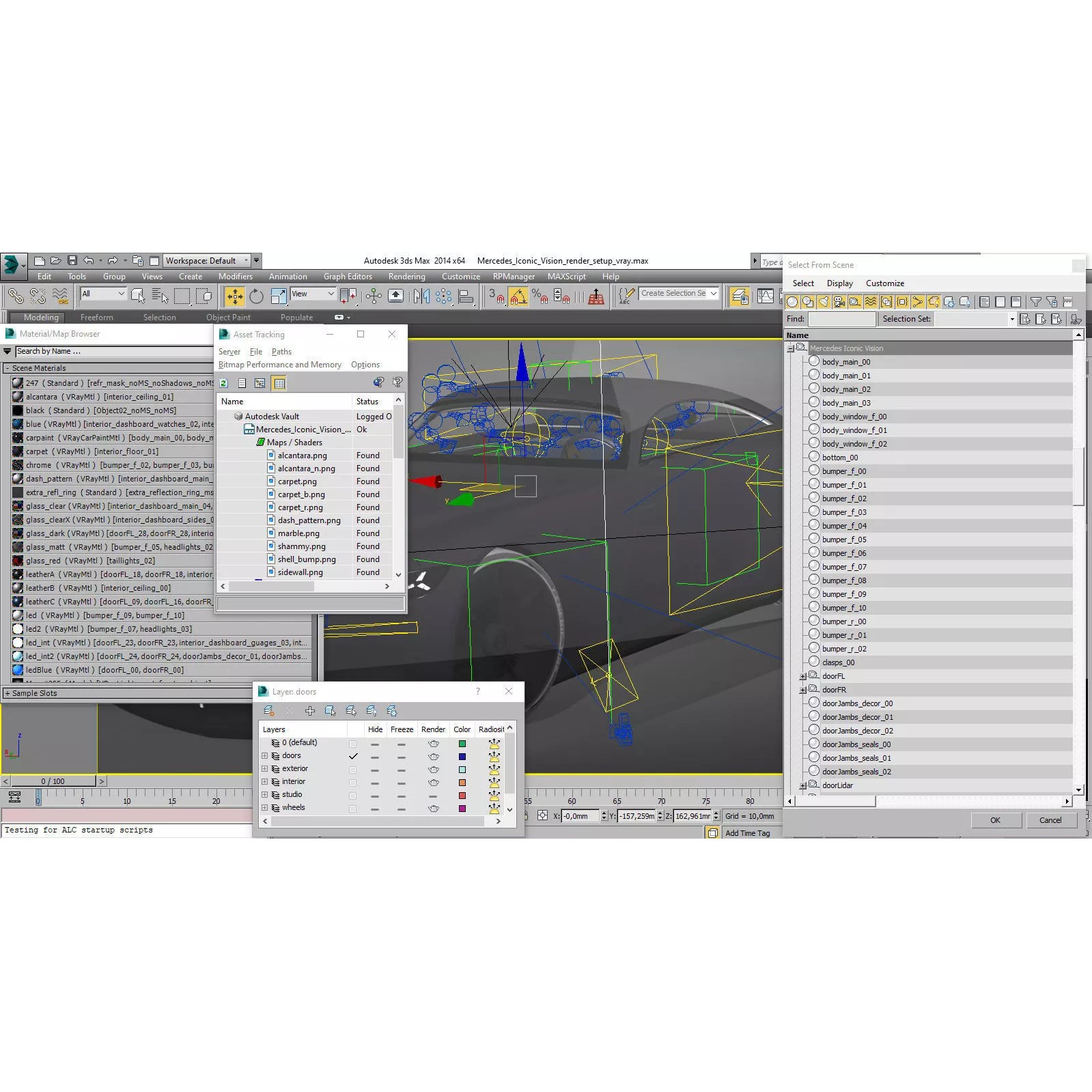Click Refresh icon in Asset Tracking
Image resolution: width=1092 pixels, height=1092 pixels.
click(x=223, y=383)
